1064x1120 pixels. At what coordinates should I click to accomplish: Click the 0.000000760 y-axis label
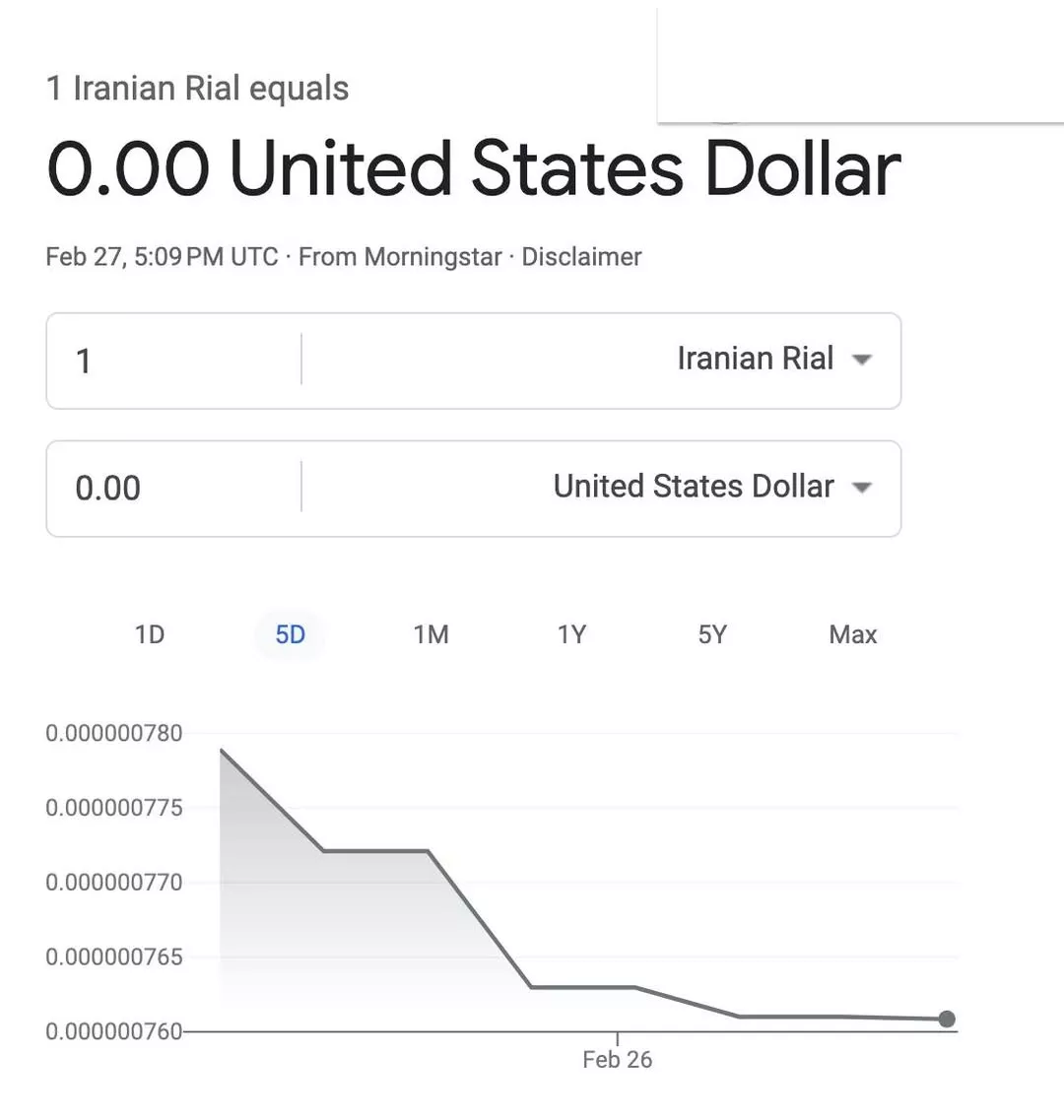pyautogui.click(x=114, y=1031)
